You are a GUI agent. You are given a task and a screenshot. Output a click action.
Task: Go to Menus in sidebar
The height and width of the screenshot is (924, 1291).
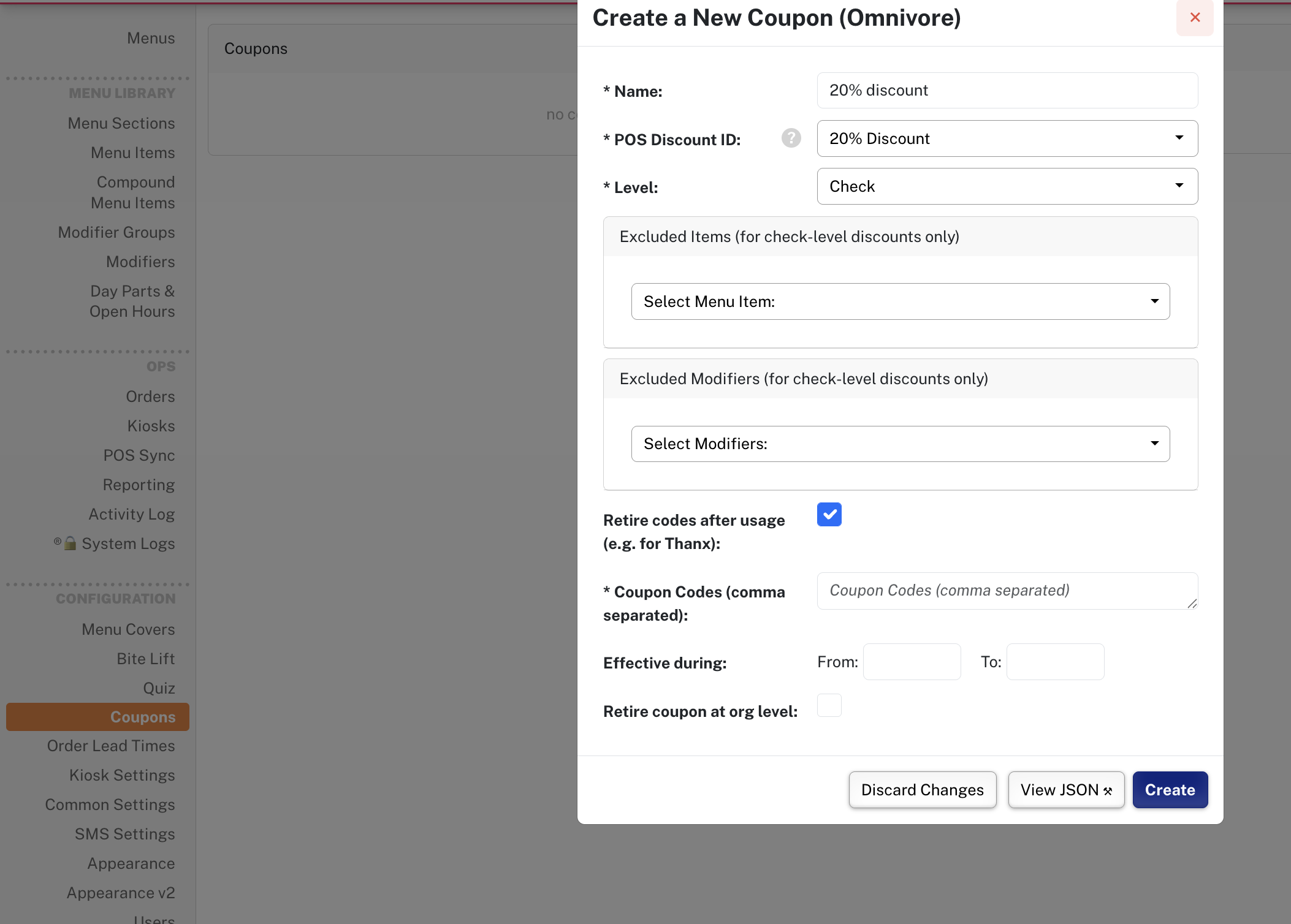point(151,38)
